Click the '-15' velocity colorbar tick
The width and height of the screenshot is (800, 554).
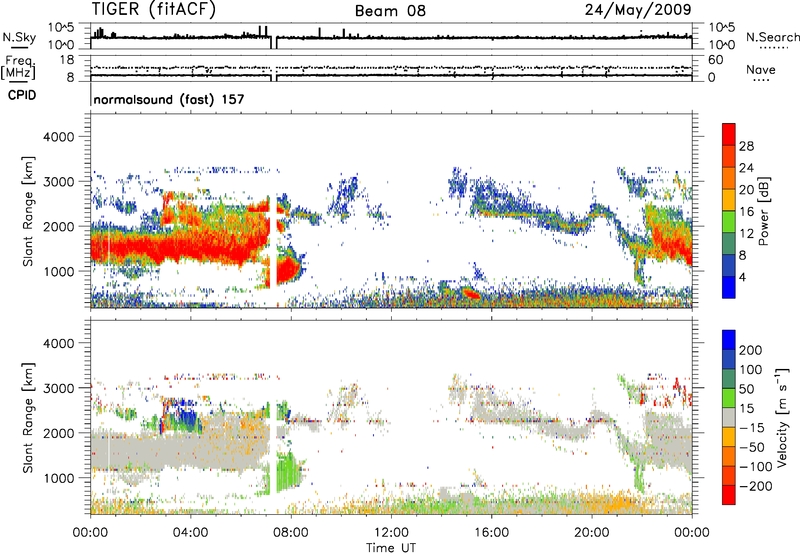[x=750, y=427]
